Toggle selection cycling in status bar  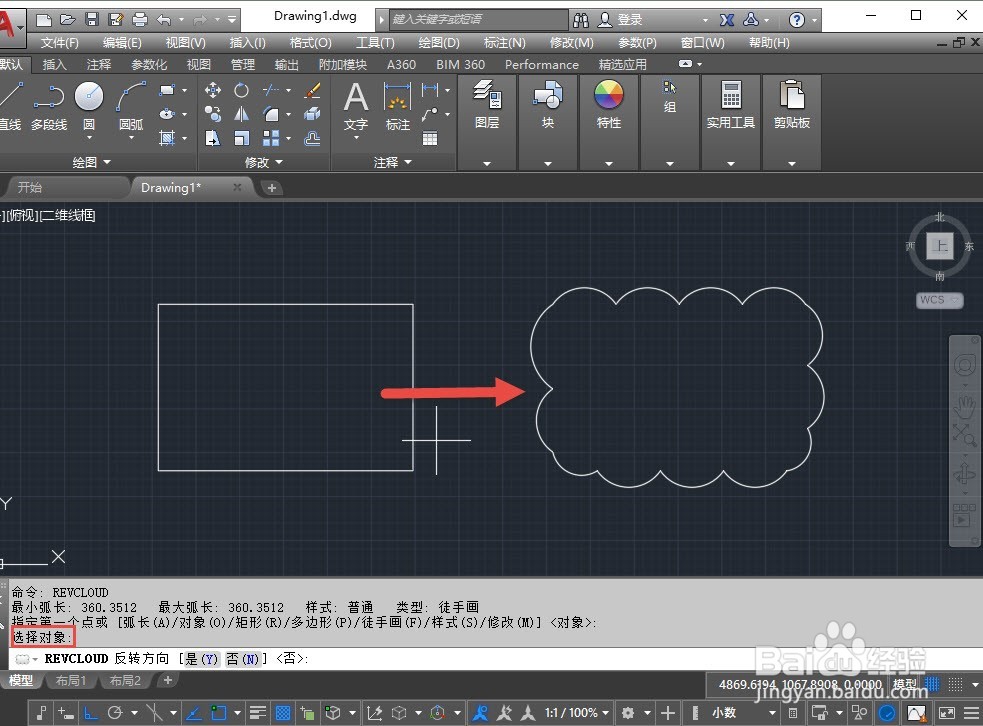[x=307, y=713]
